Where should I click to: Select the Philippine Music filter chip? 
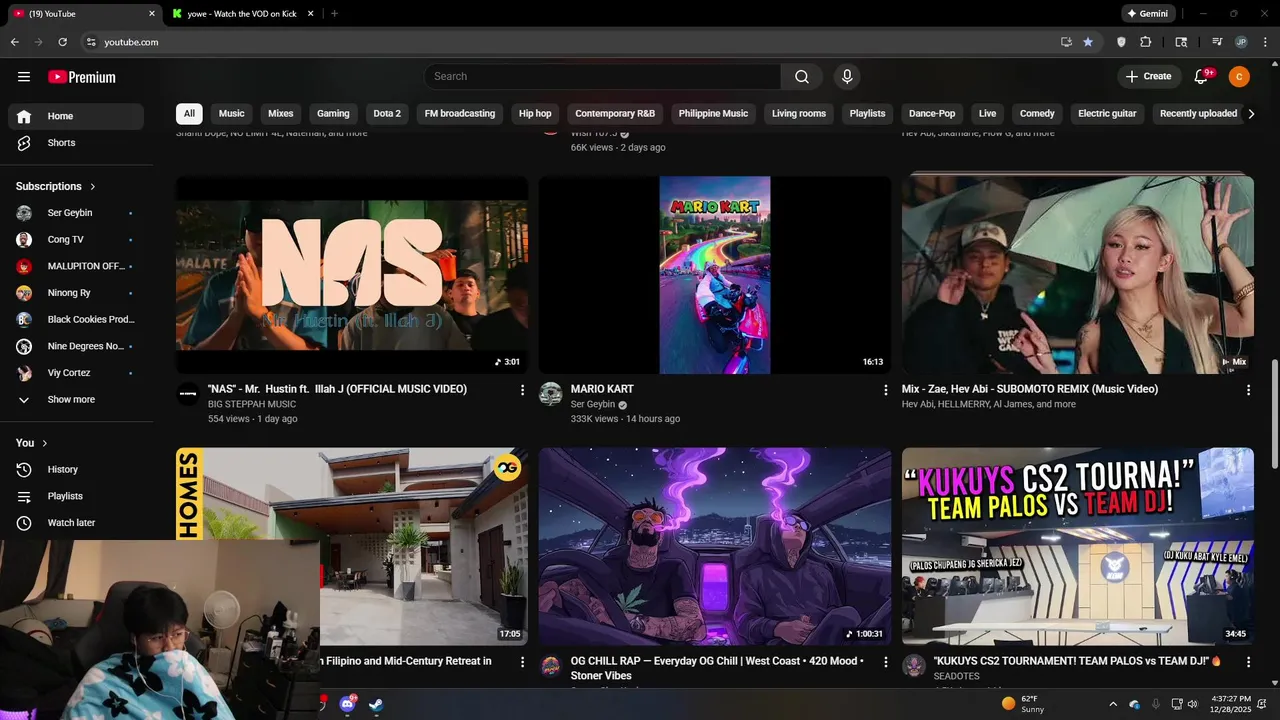click(713, 114)
